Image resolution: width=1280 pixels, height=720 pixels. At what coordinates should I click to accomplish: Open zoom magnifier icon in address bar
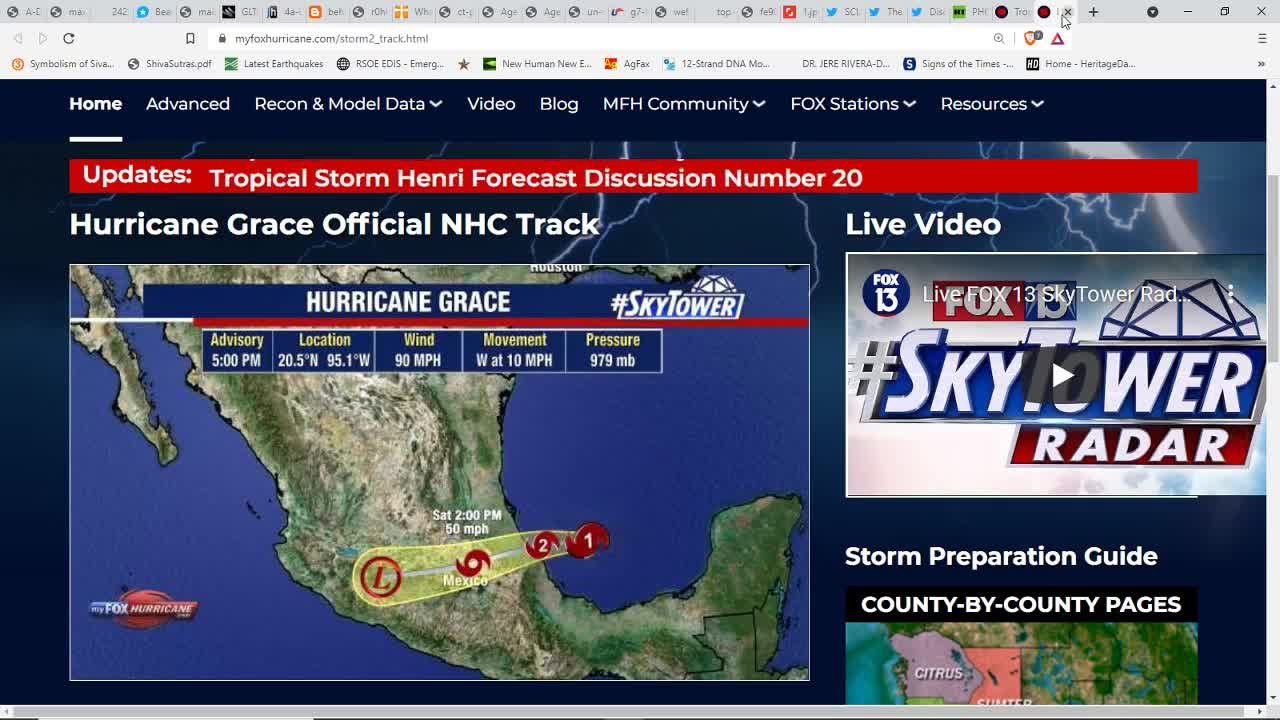999,38
